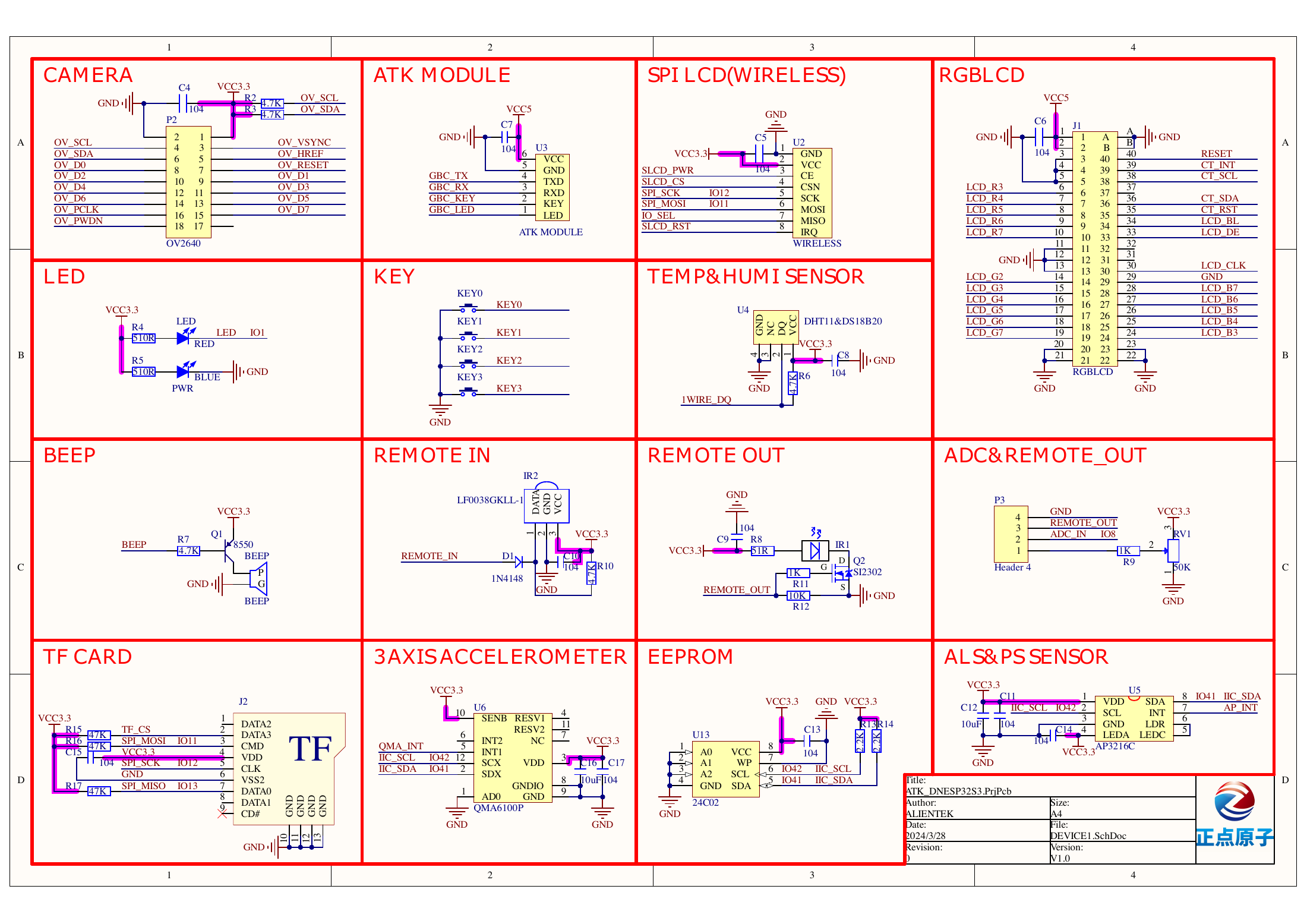
Task: Click the BLUE PWR LED diode symbol
Action: (185, 371)
